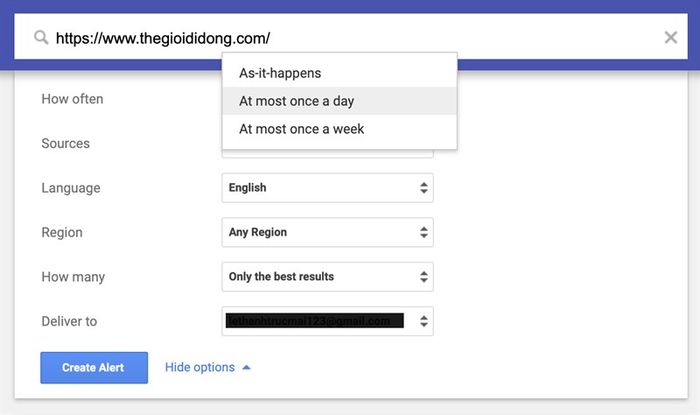Select As-it-happens frequency option
Viewport: 700px width, 415px height.
tap(280, 73)
